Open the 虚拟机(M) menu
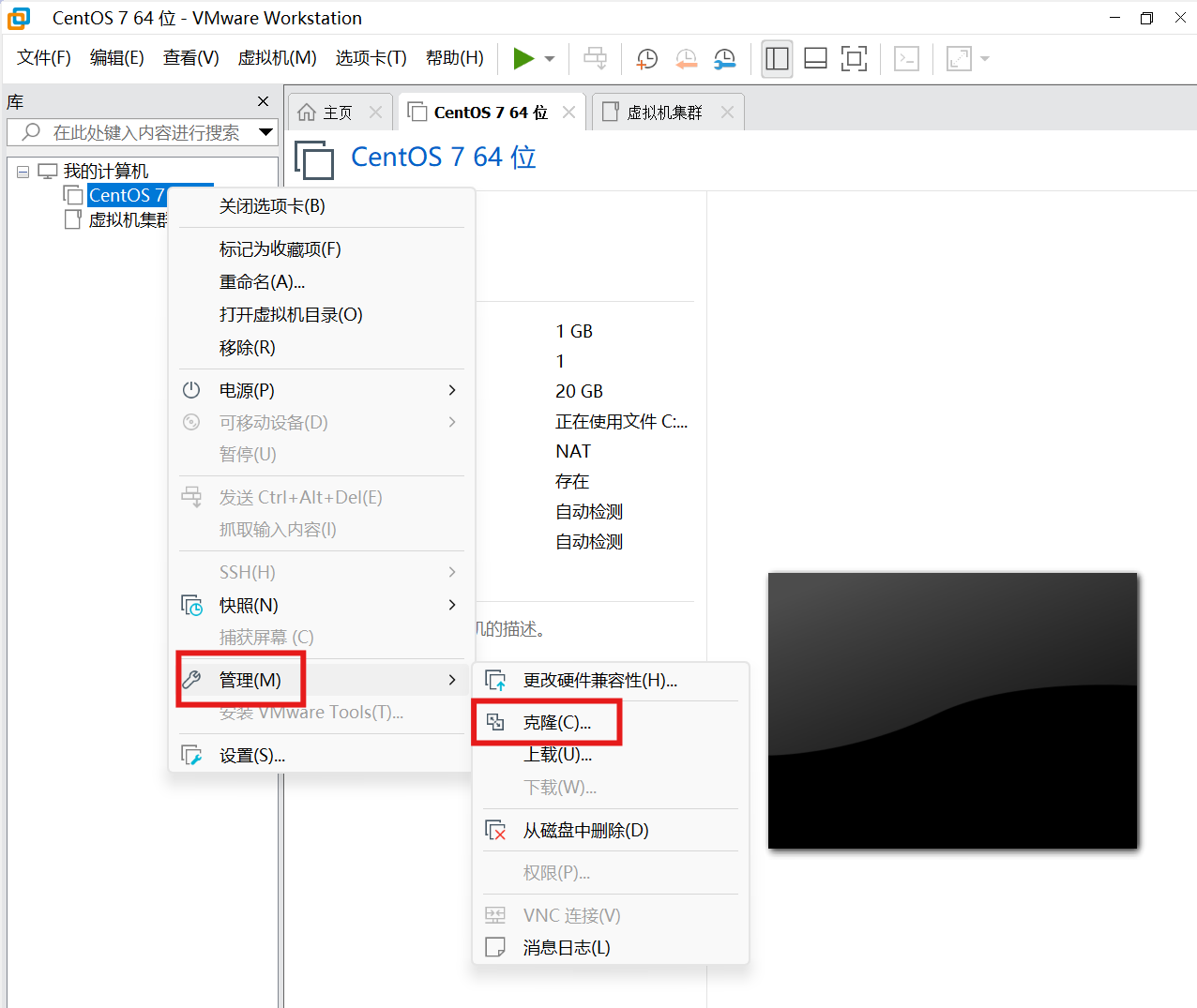 point(278,58)
